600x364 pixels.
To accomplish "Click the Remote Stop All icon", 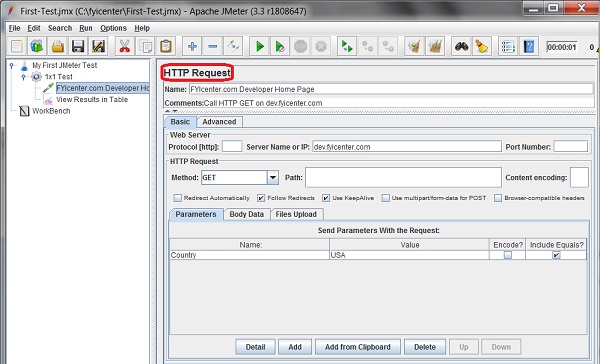I will click(x=367, y=47).
